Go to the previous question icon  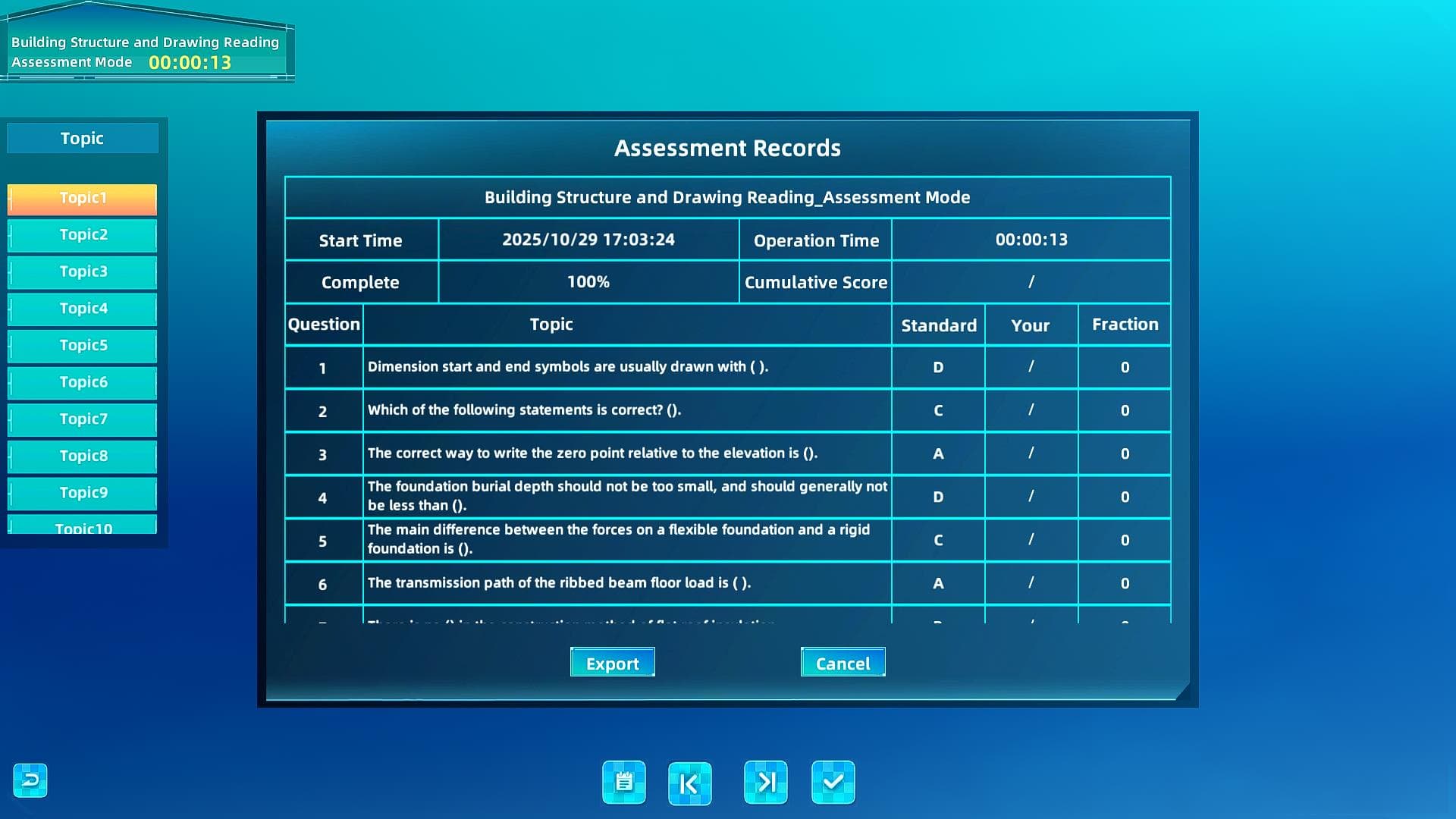pyautogui.click(x=689, y=783)
